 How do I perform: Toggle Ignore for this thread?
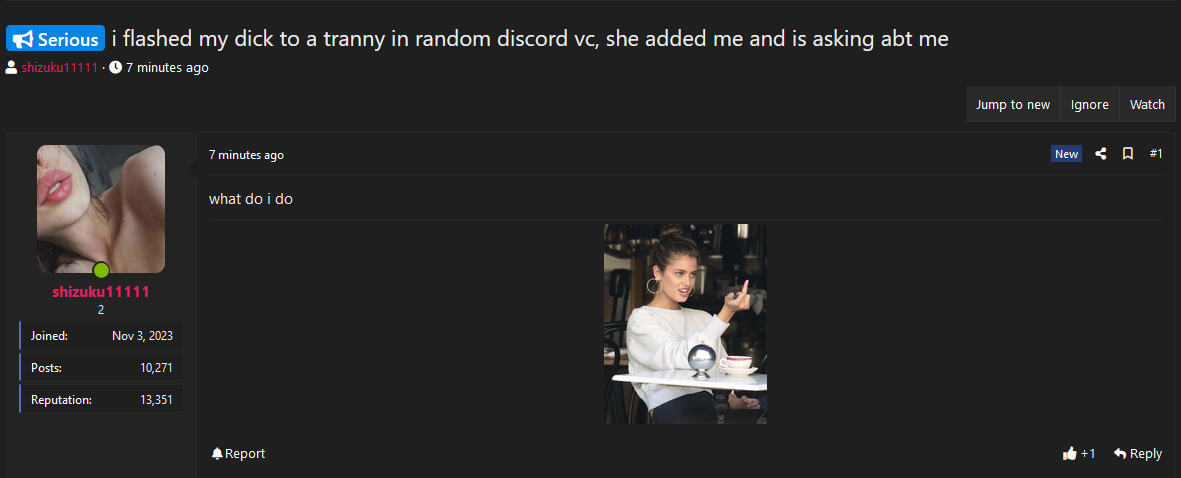[x=1089, y=105]
